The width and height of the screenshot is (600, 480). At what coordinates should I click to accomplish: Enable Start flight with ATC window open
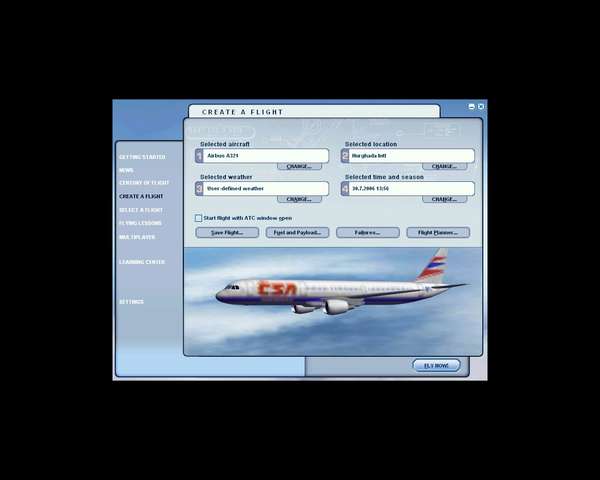click(x=198, y=218)
